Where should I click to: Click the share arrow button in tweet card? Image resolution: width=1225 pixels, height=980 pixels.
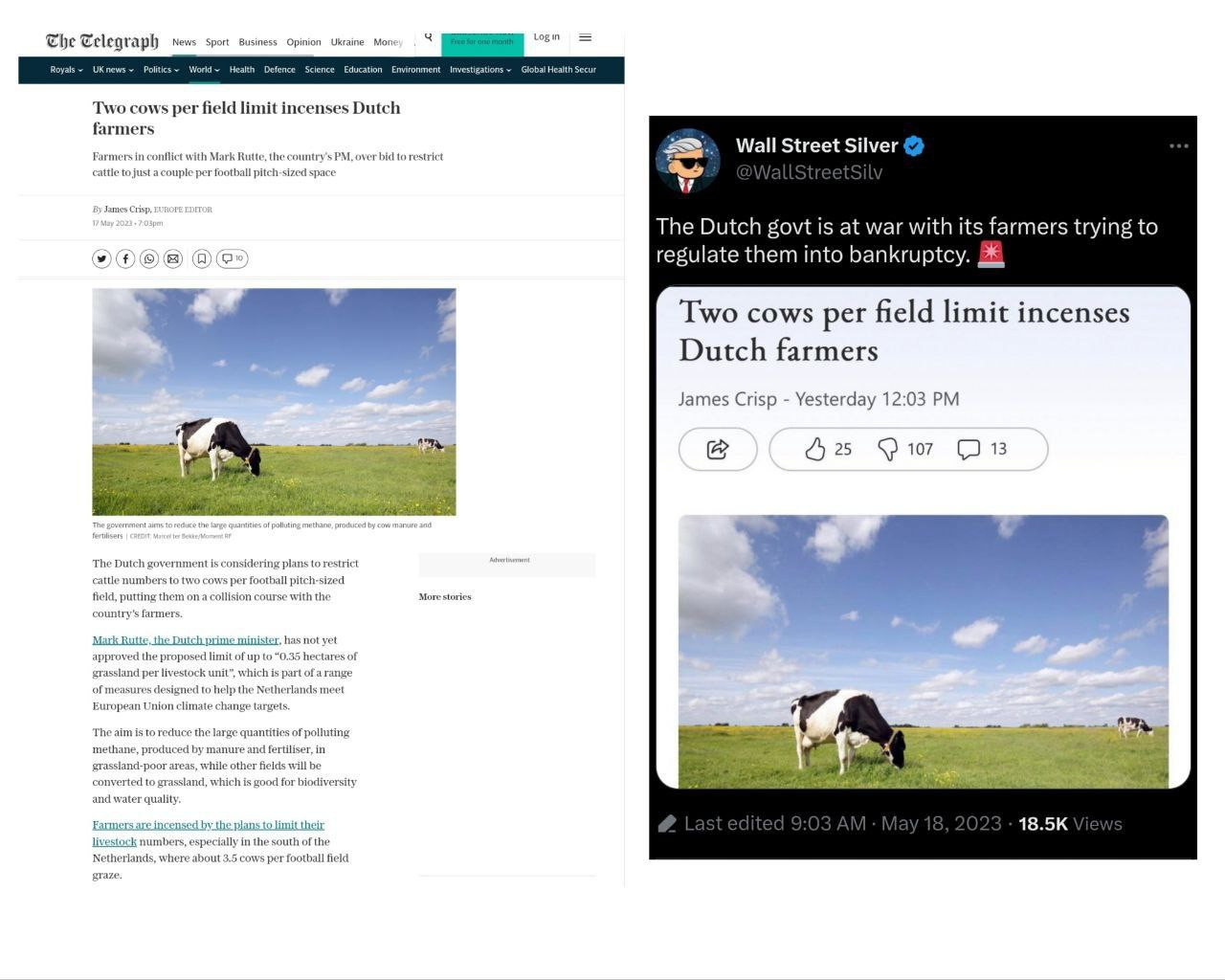(718, 449)
